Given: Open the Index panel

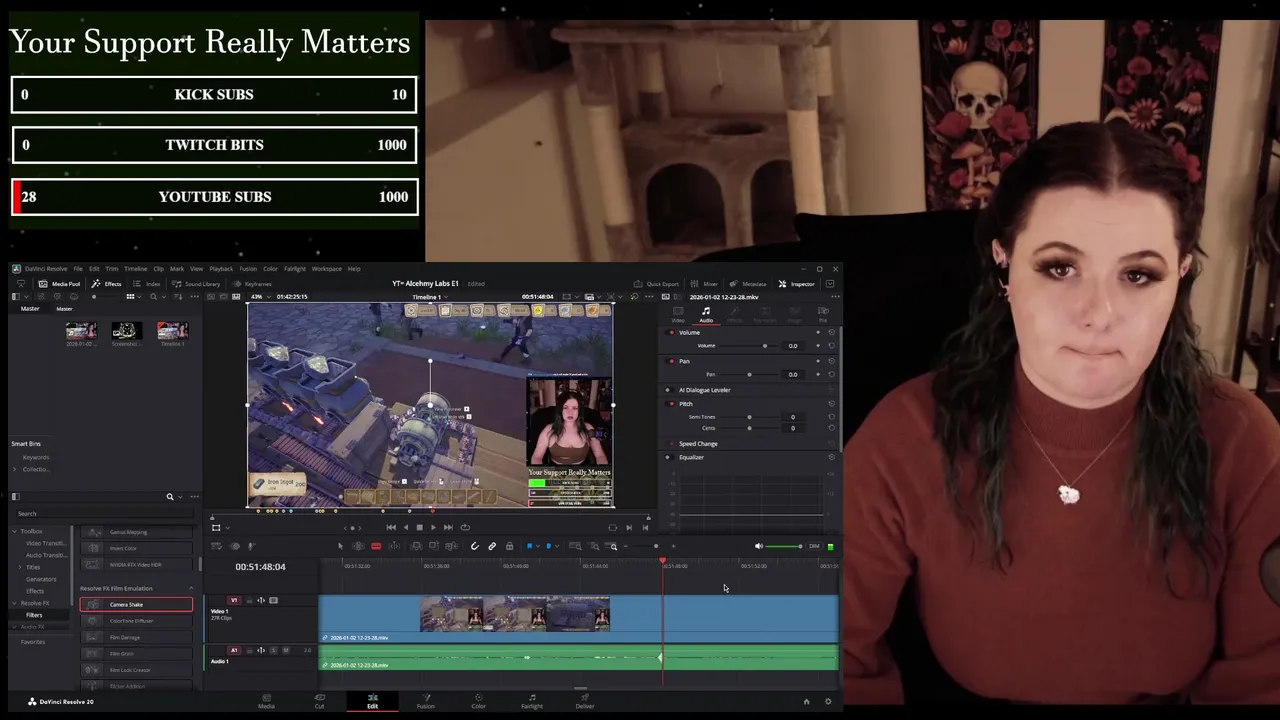Looking at the screenshot, I should pos(146,284).
